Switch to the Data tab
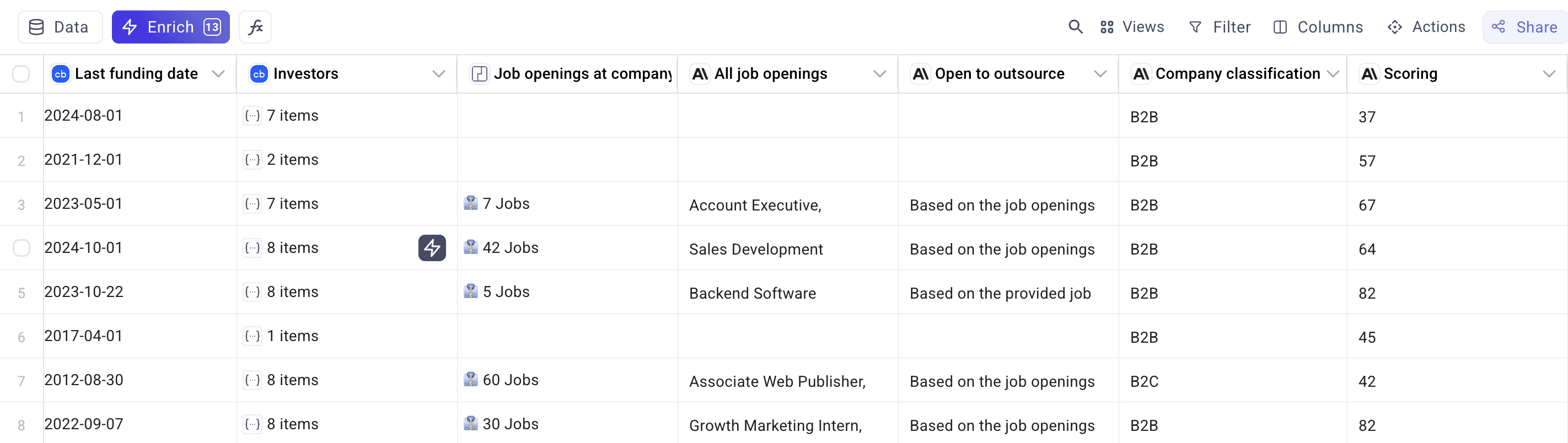The width and height of the screenshot is (1568, 443). tap(60, 27)
